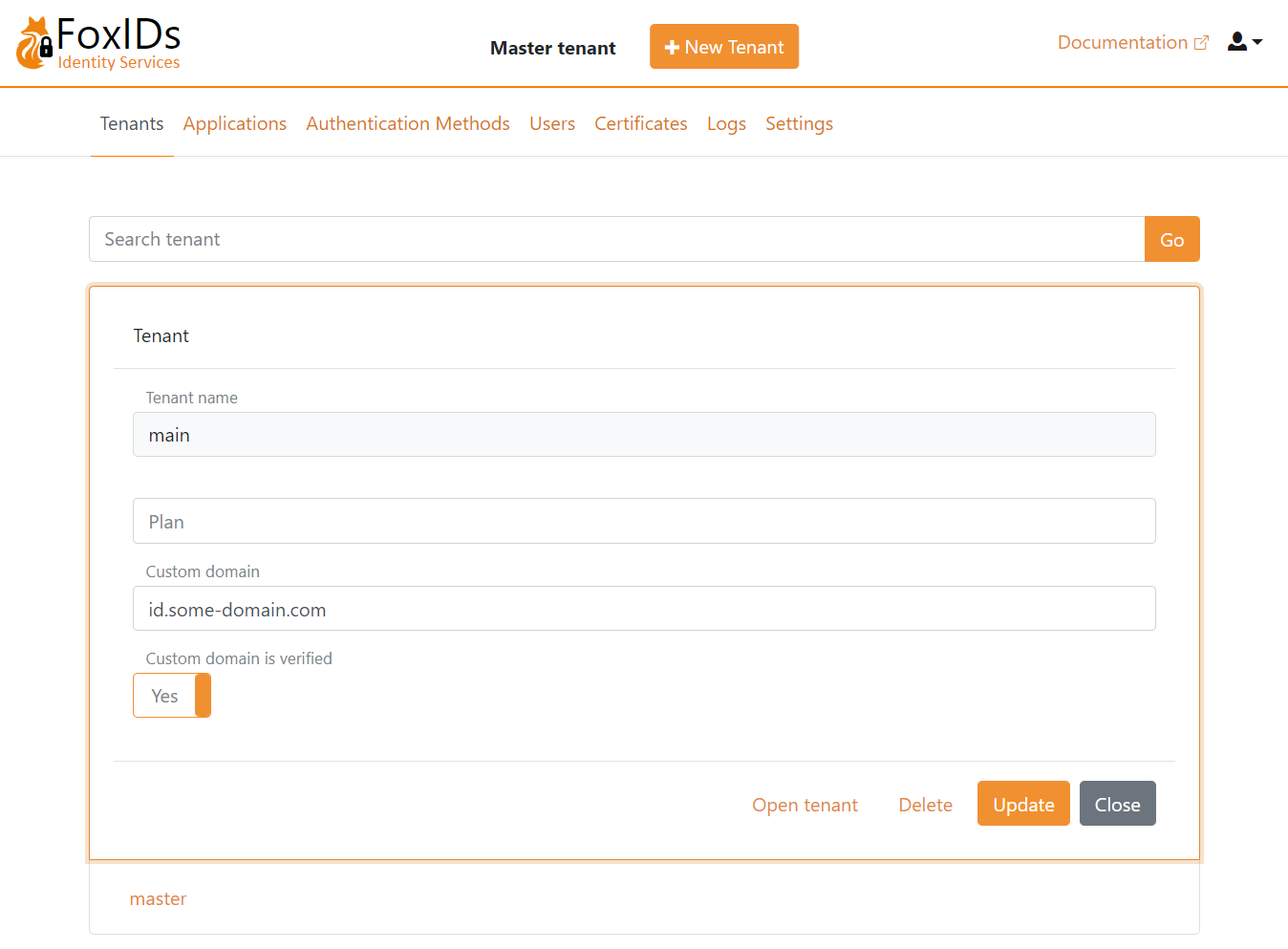Click the plus icon on New Tenant button

[x=674, y=46]
